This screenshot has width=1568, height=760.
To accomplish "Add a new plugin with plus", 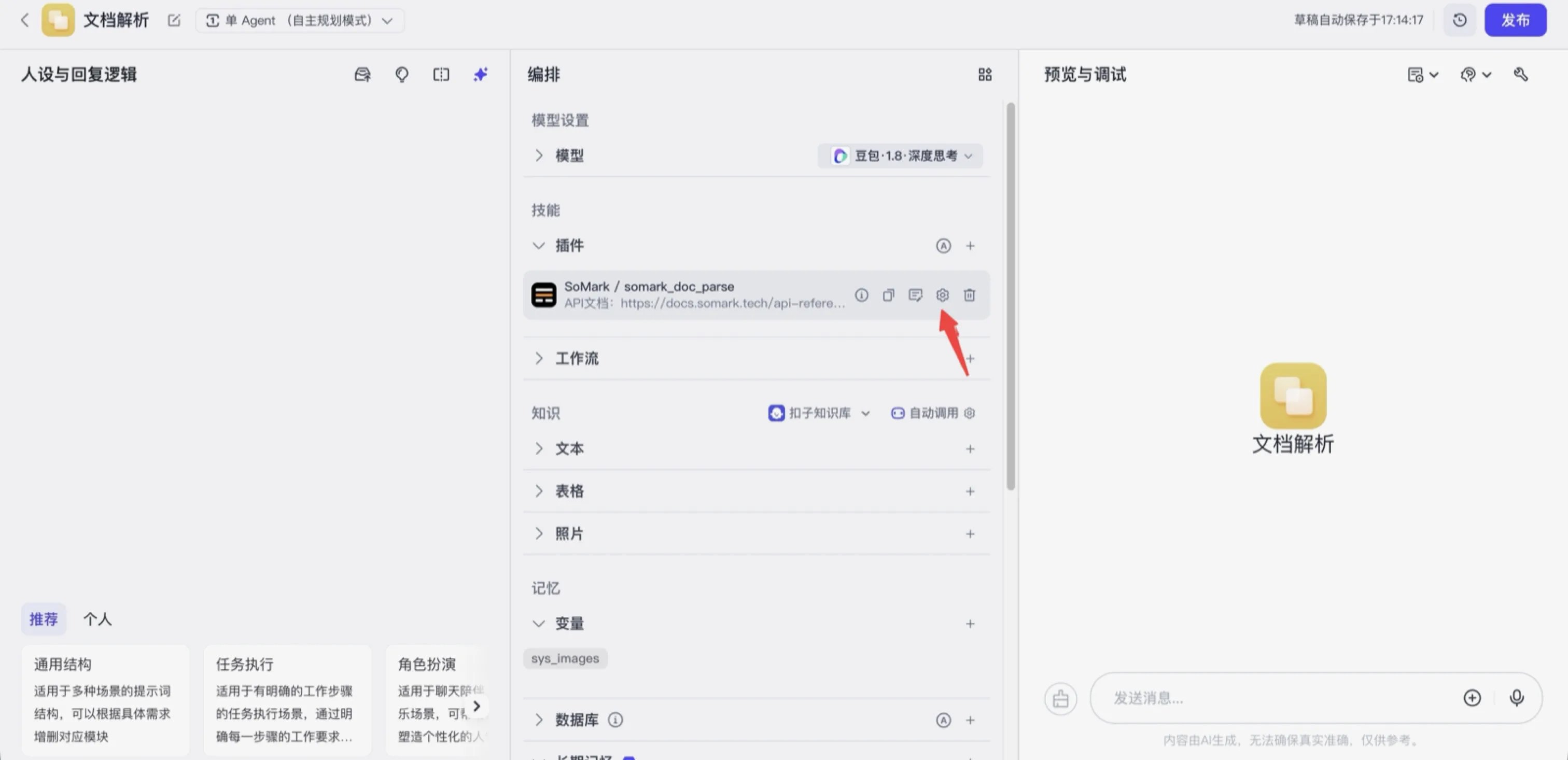I will (x=970, y=246).
